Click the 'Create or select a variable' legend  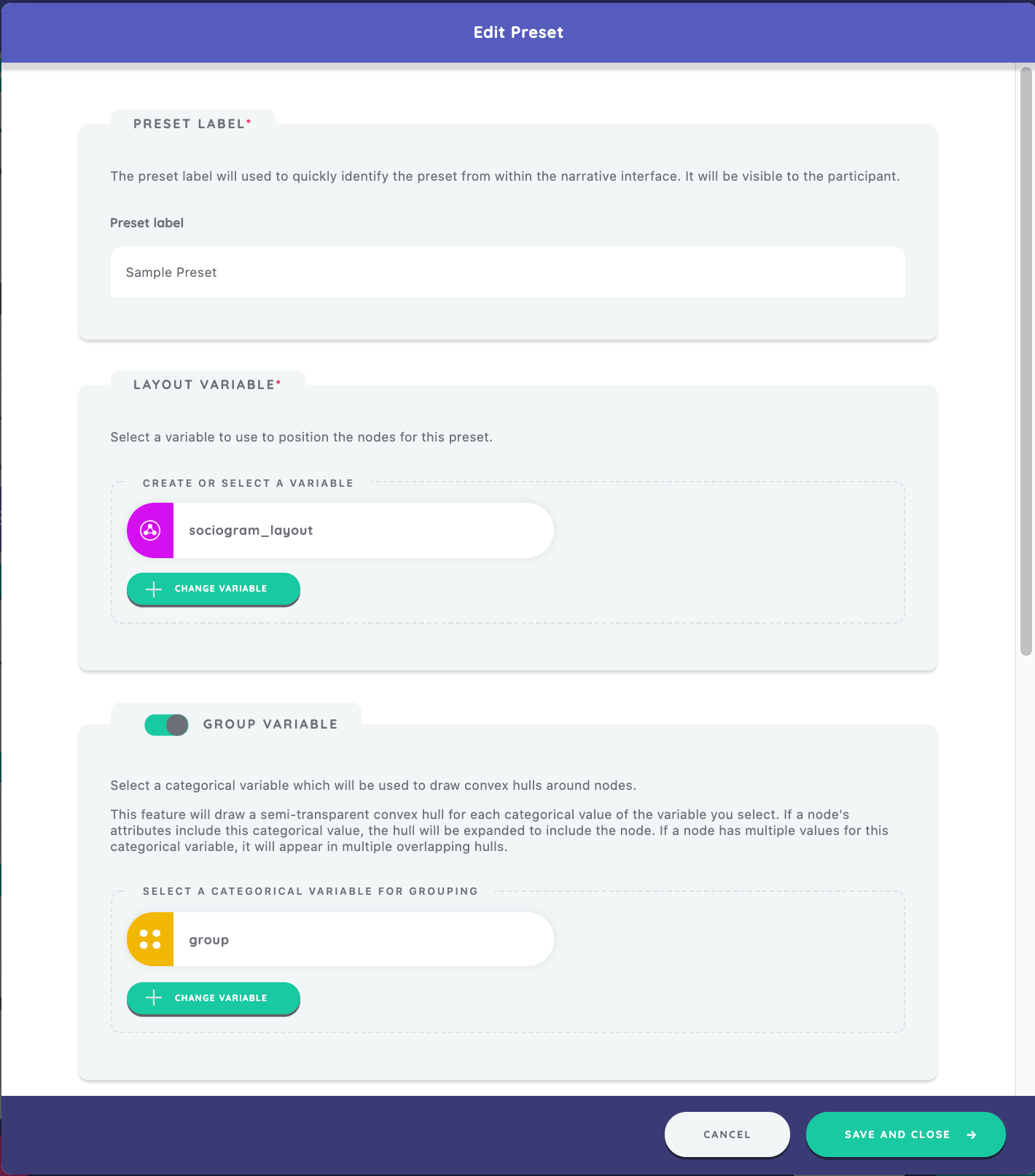(248, 483)
